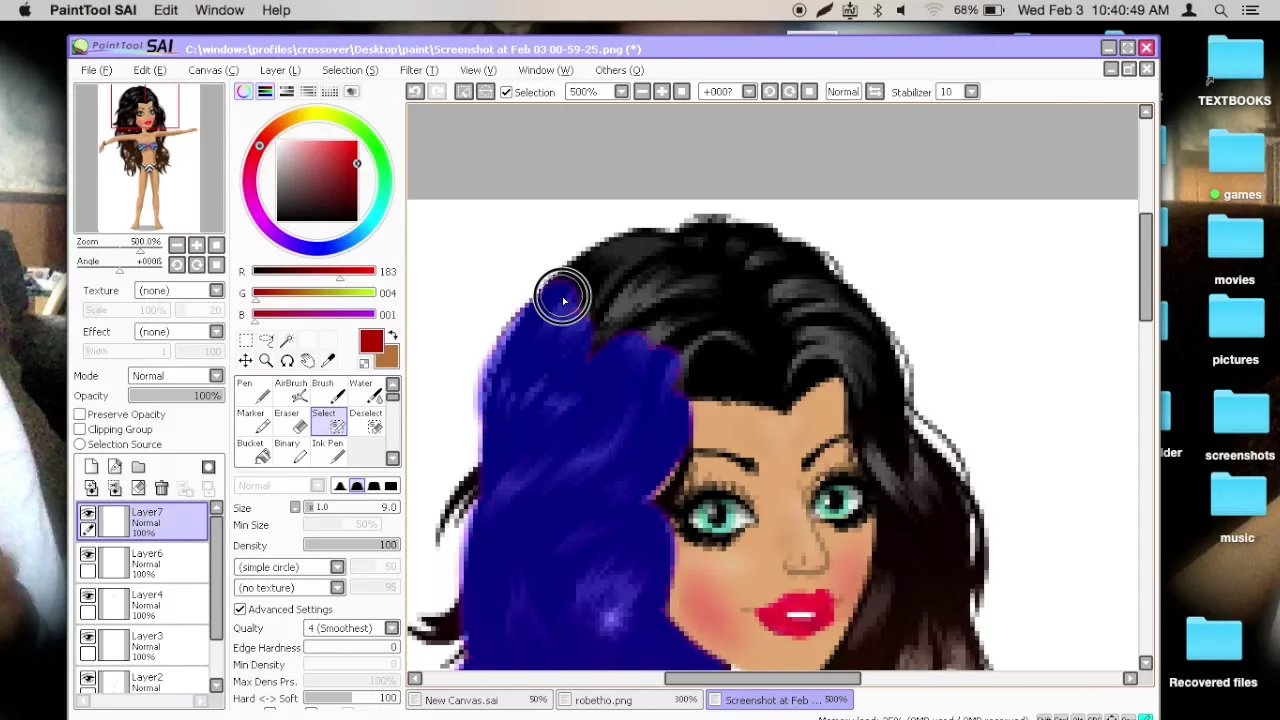Toggle the color wheel panel

coord(244,91)
